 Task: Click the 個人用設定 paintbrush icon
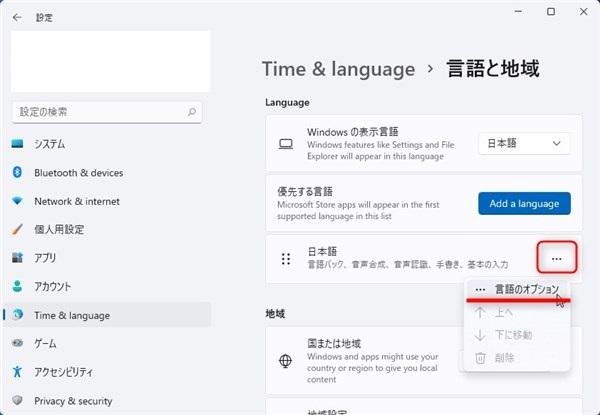click(17, 229)
